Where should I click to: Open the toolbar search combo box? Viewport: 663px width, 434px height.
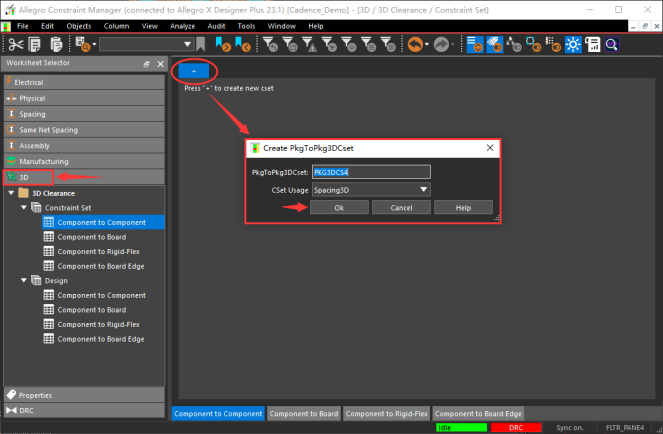[146, 44]
